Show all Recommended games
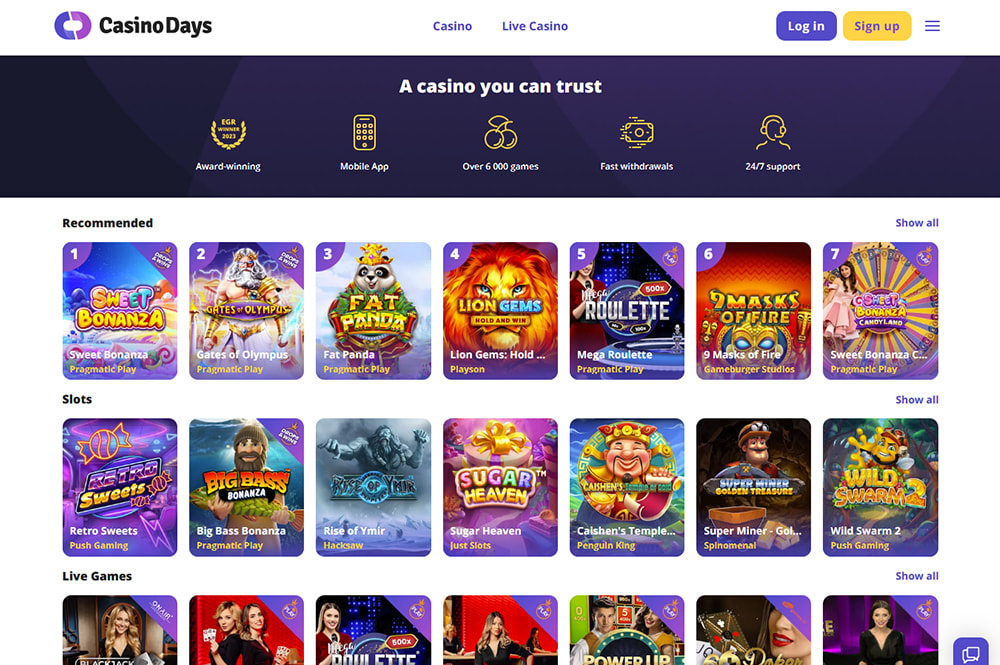This screenshot has height=665, width=1000. point(916,223)
